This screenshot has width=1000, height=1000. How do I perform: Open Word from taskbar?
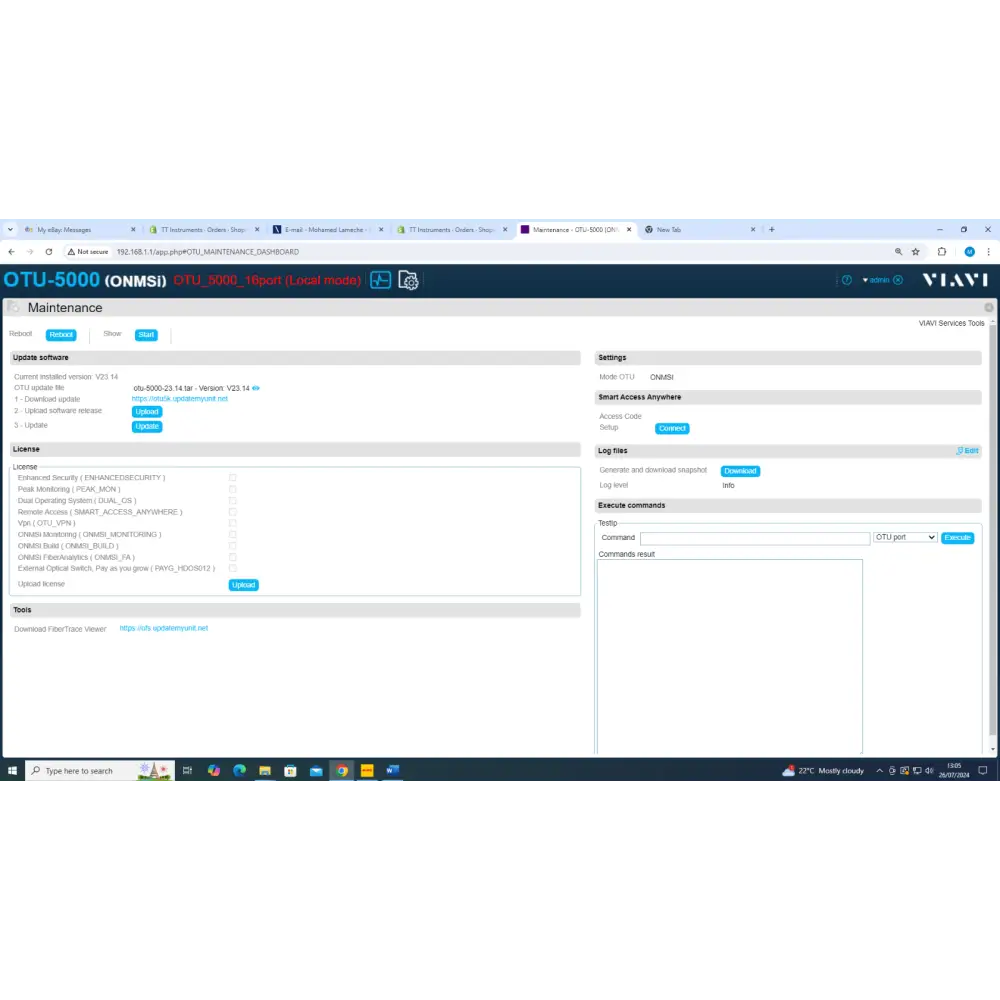[x=392, y=770]
